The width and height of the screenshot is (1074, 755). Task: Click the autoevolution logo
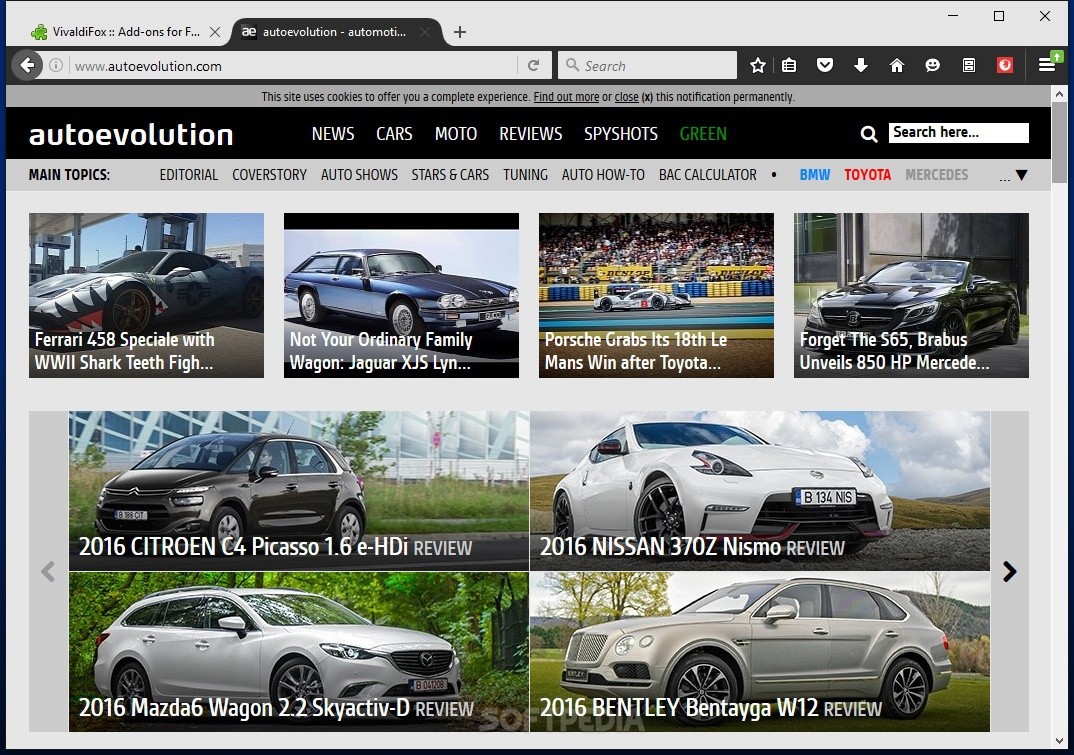[131, 134]
